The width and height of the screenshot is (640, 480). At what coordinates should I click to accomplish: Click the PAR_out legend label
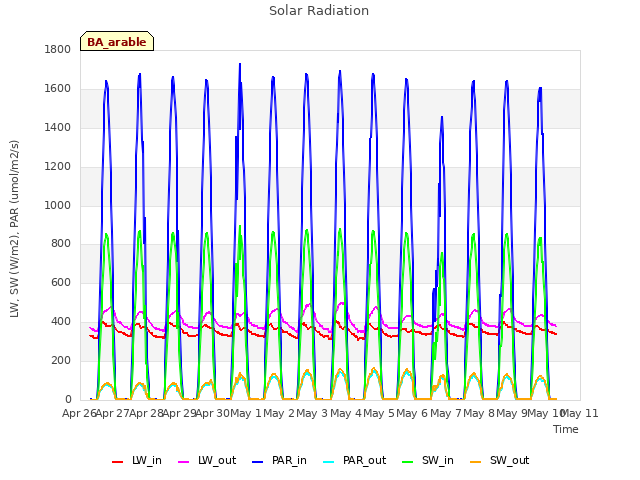click(x=364, y=460)
